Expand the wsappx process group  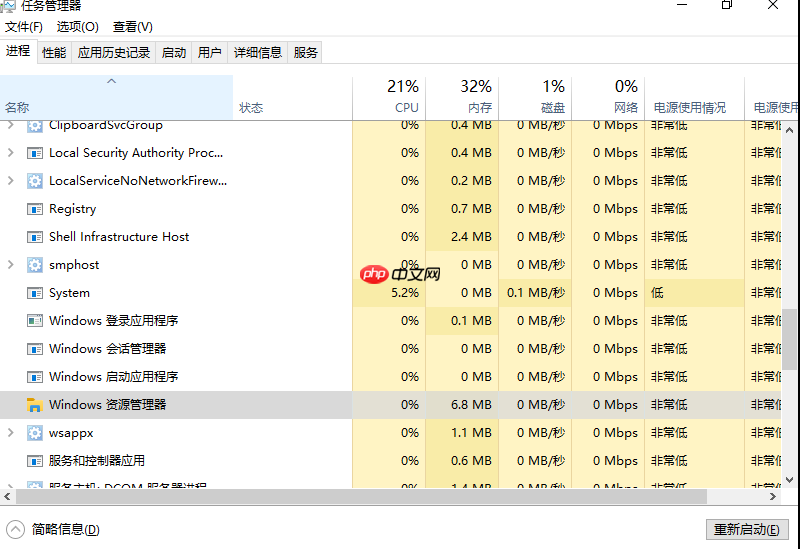pyautogui.click(x=10, y=433)
